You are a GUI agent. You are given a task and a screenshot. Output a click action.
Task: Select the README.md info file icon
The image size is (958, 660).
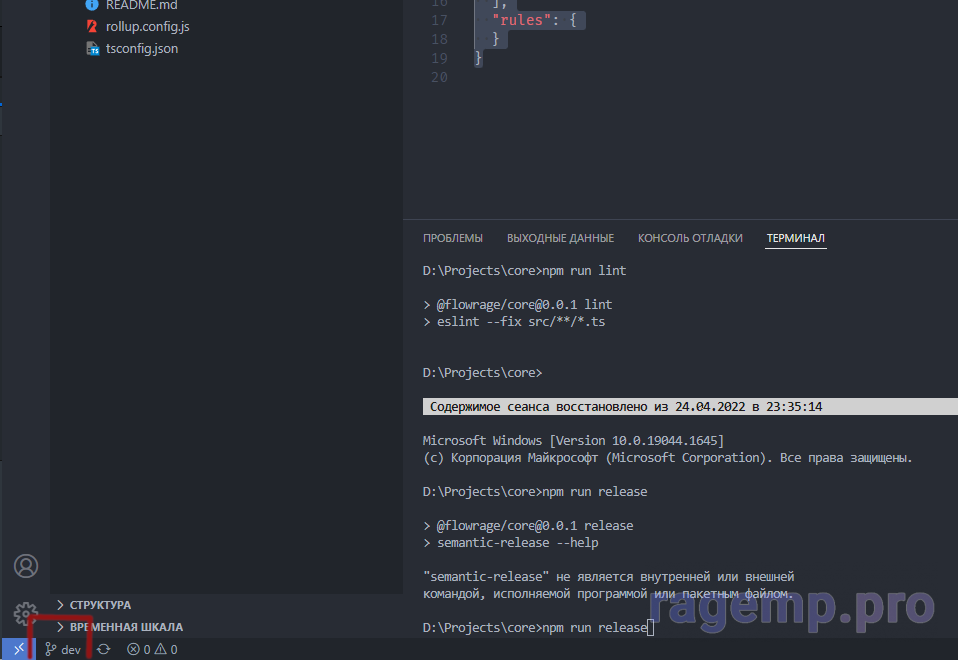92,5
